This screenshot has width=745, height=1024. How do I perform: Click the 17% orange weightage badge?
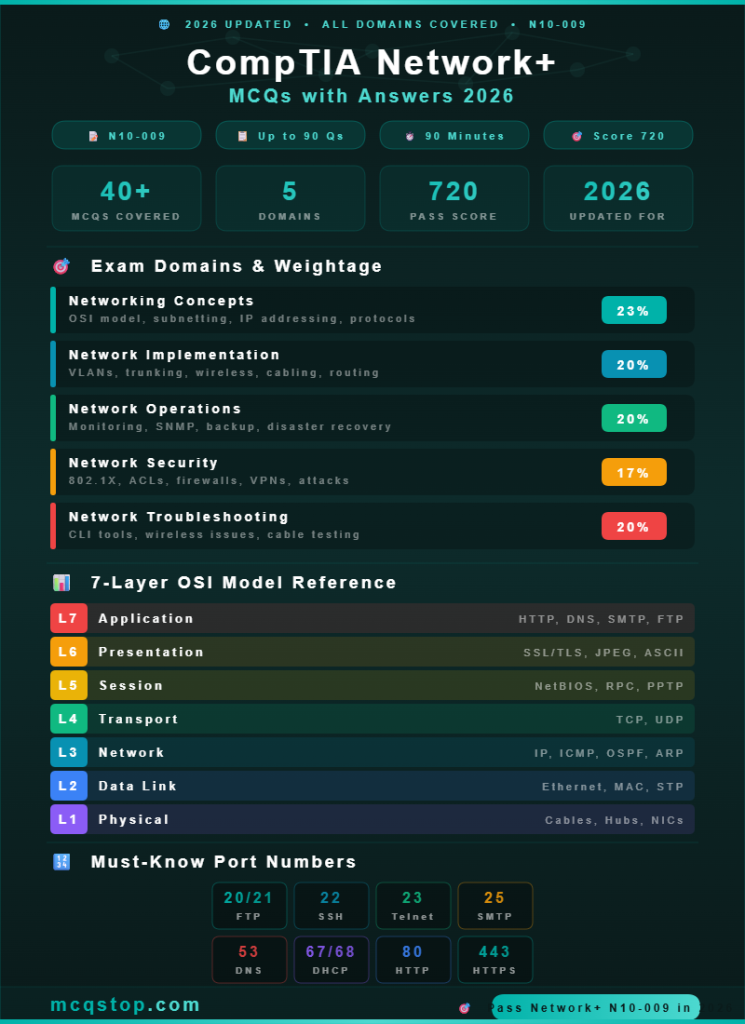point(634,472)
